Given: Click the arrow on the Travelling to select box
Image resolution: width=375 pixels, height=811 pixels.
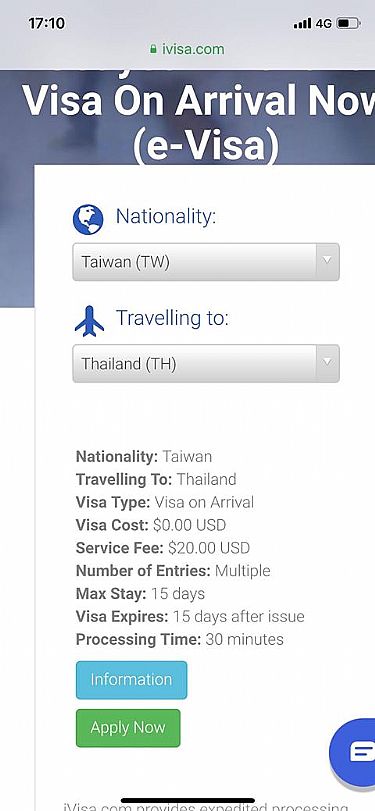Looking at the screenshot, I should click(x=327, y=363).
